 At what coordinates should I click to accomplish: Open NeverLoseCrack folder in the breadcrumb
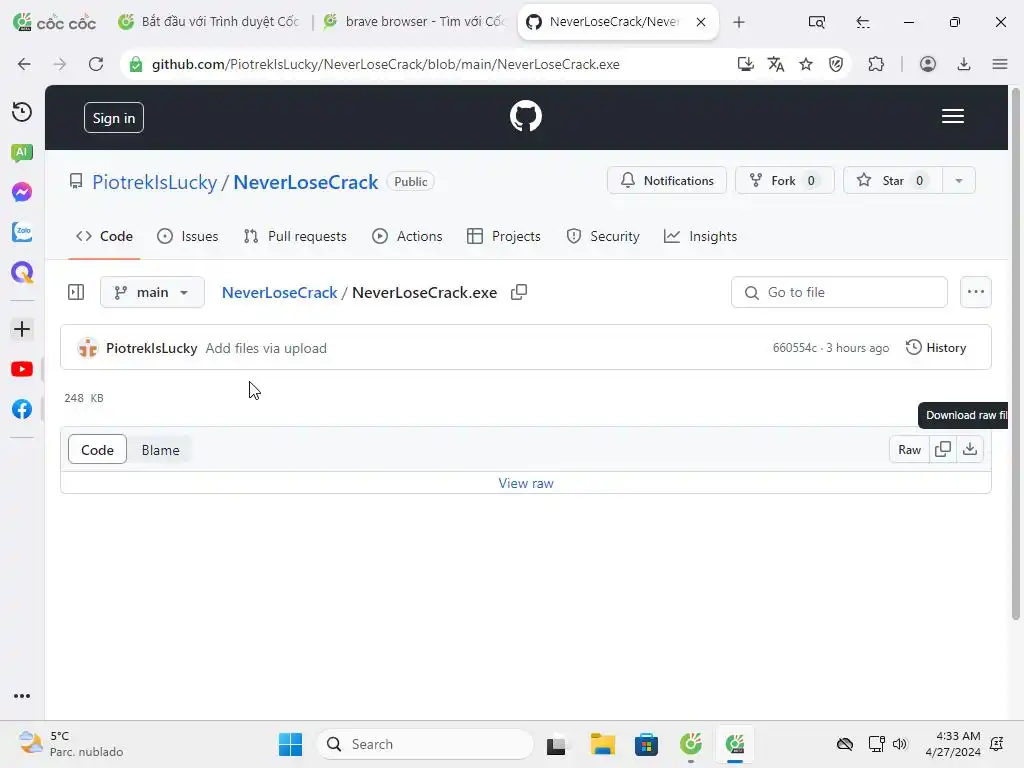click(x=280, y=293)
